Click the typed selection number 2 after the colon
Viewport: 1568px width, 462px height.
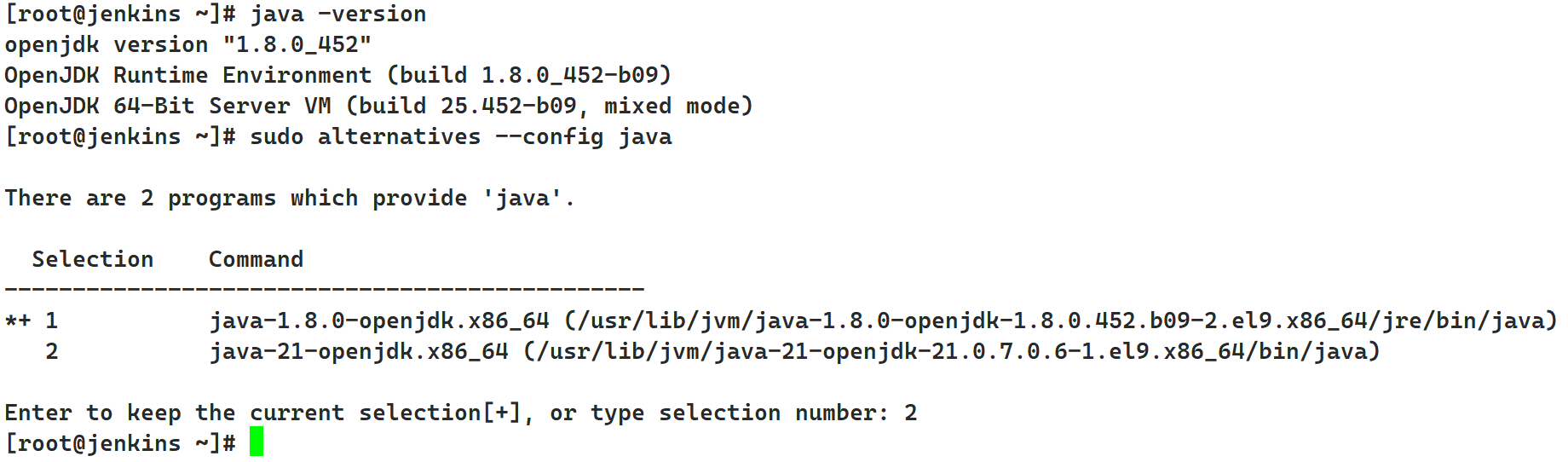point(911,413)
